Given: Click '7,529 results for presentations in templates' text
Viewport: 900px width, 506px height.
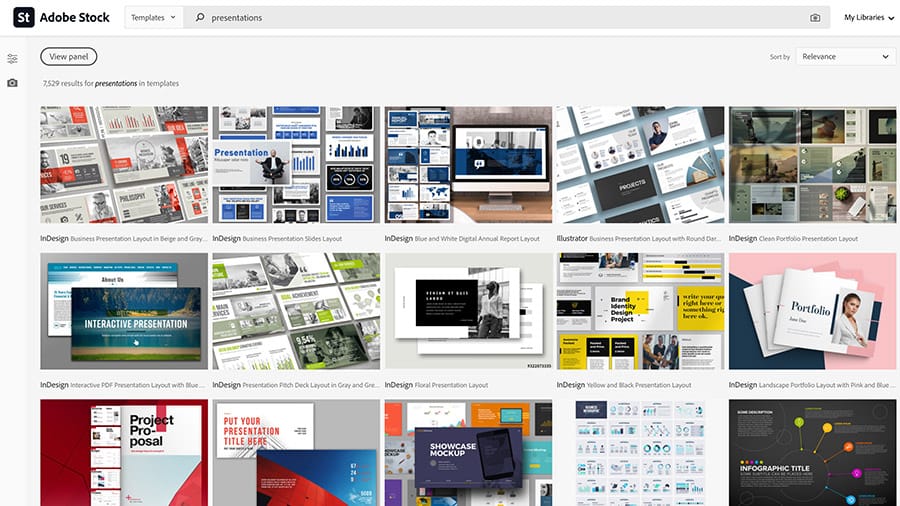Looking at the screenshot, I should (x=111, y=83).
